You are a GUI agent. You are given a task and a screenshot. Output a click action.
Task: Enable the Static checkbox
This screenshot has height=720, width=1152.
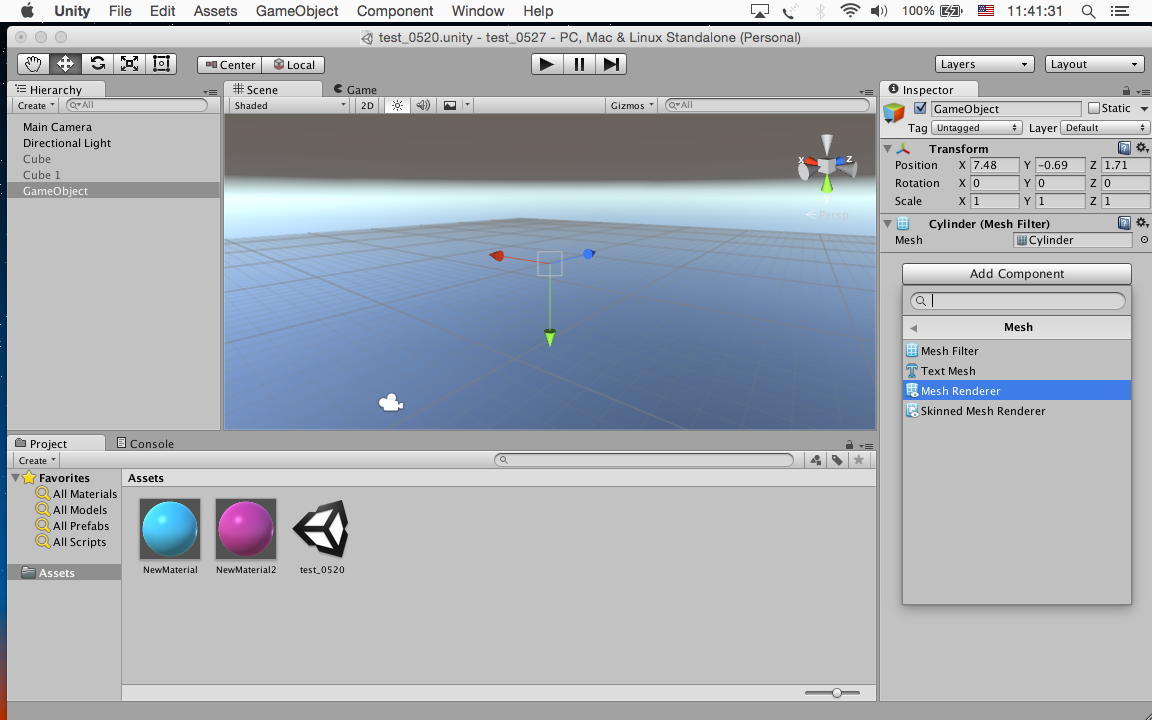[1094, 108]
